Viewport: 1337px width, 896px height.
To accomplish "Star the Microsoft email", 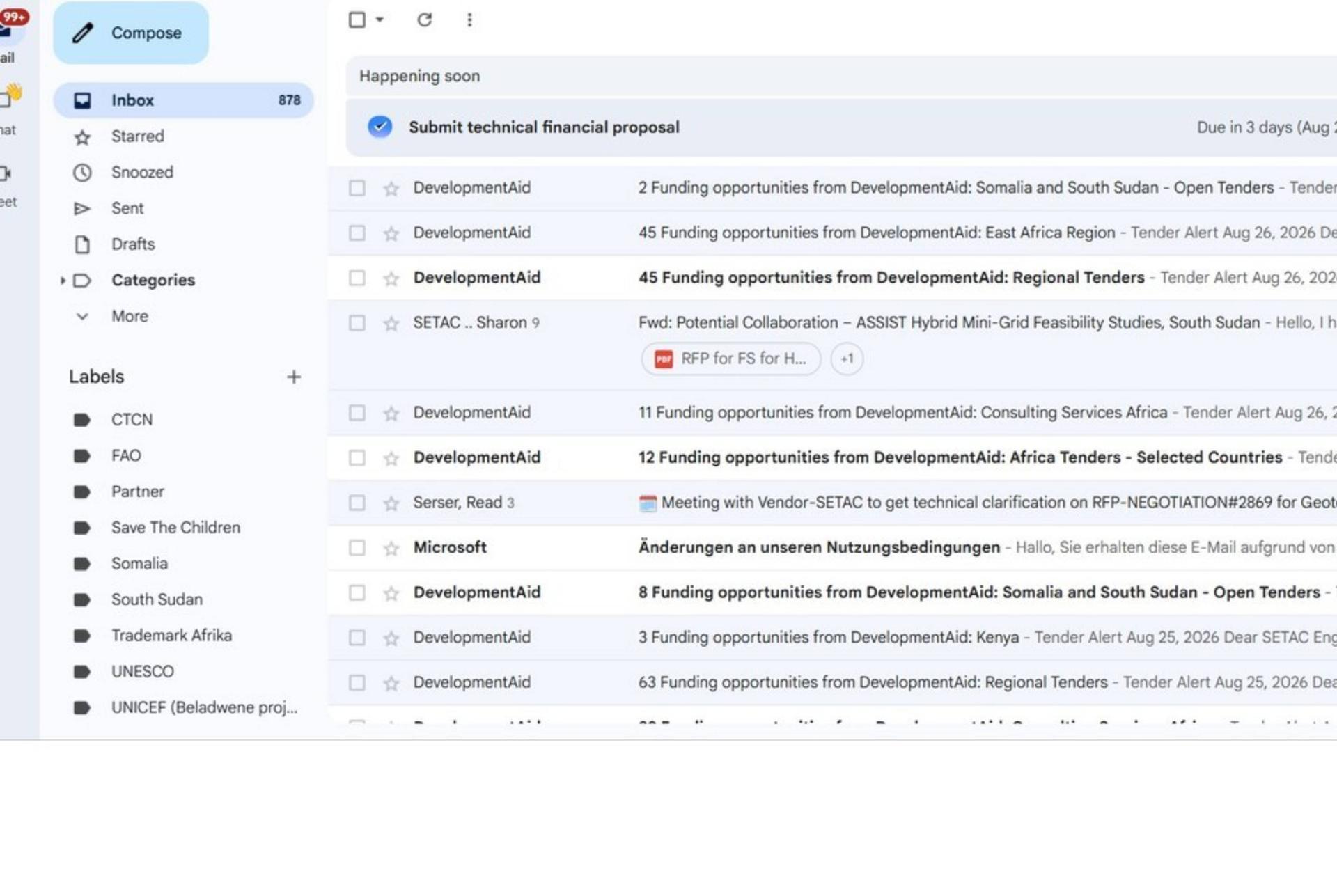I will click(x=391, y=548).
